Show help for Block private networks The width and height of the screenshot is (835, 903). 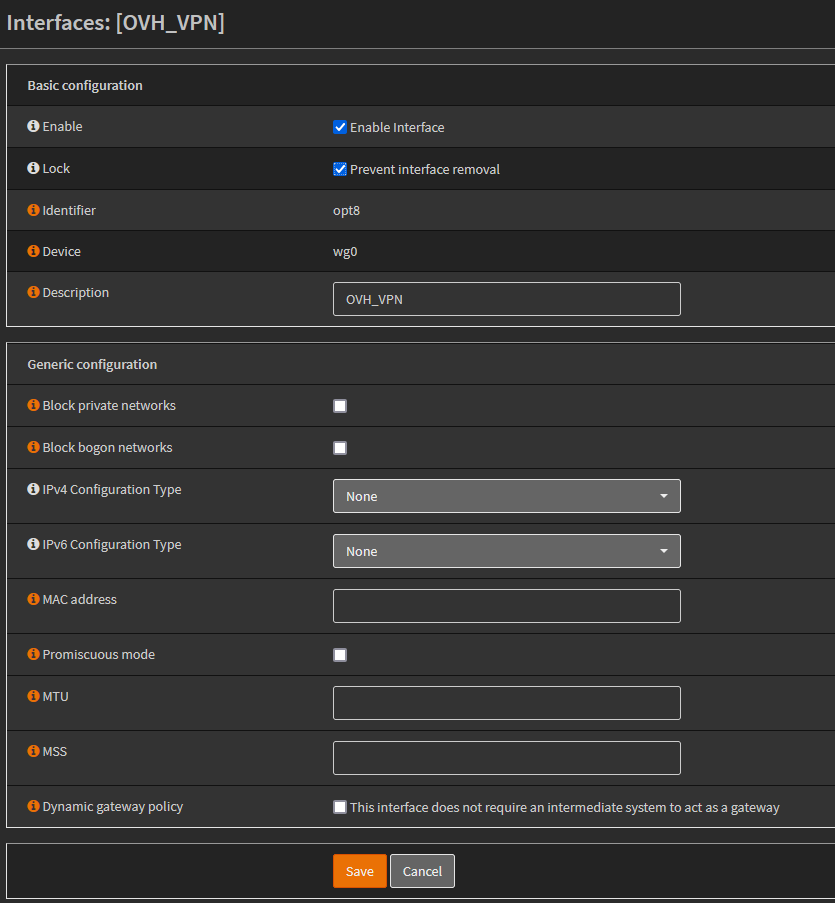pos(33,406)
